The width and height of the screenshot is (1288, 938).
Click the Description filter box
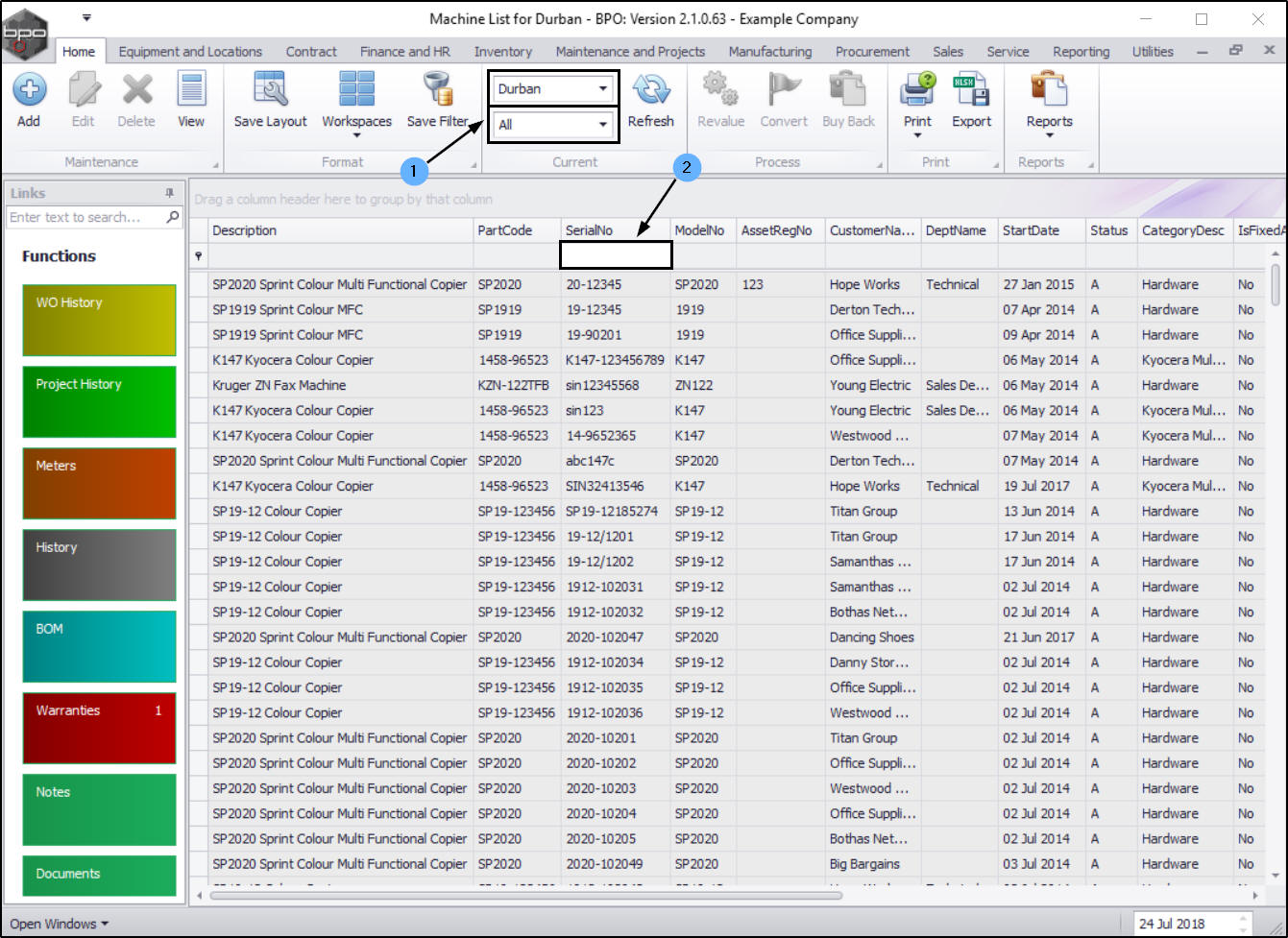(x=341, y=255)
